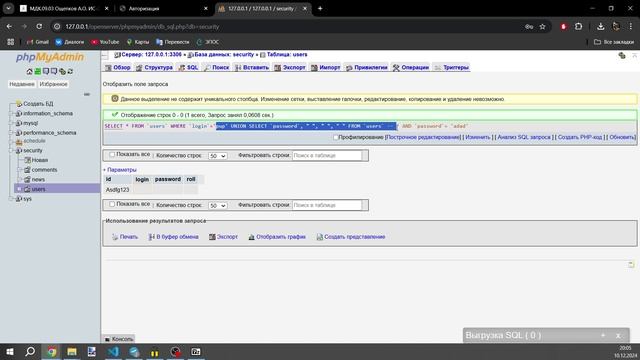Screen dimensions: 640x360
Task: Expand the performance_schema tree node
Action: tap(11, 133)
